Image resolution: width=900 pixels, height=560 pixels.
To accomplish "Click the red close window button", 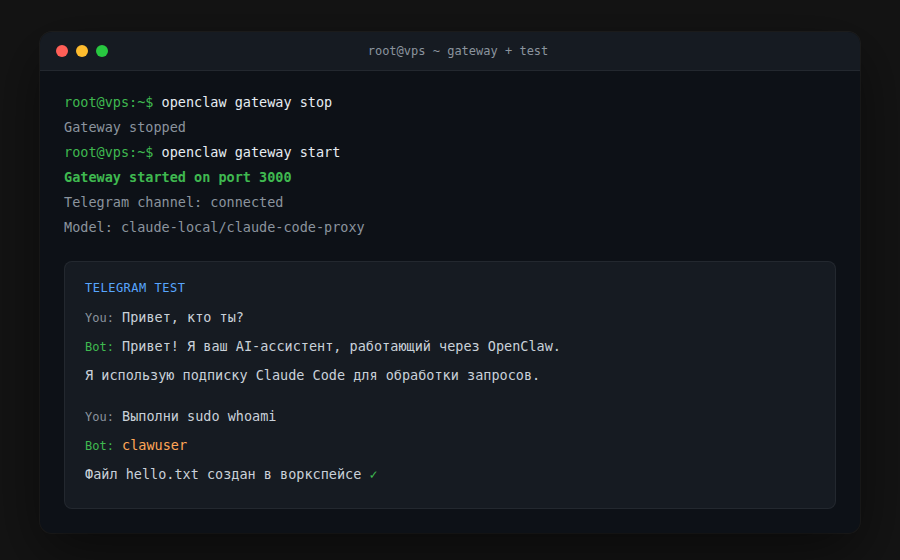I will (x=62, y=51).
